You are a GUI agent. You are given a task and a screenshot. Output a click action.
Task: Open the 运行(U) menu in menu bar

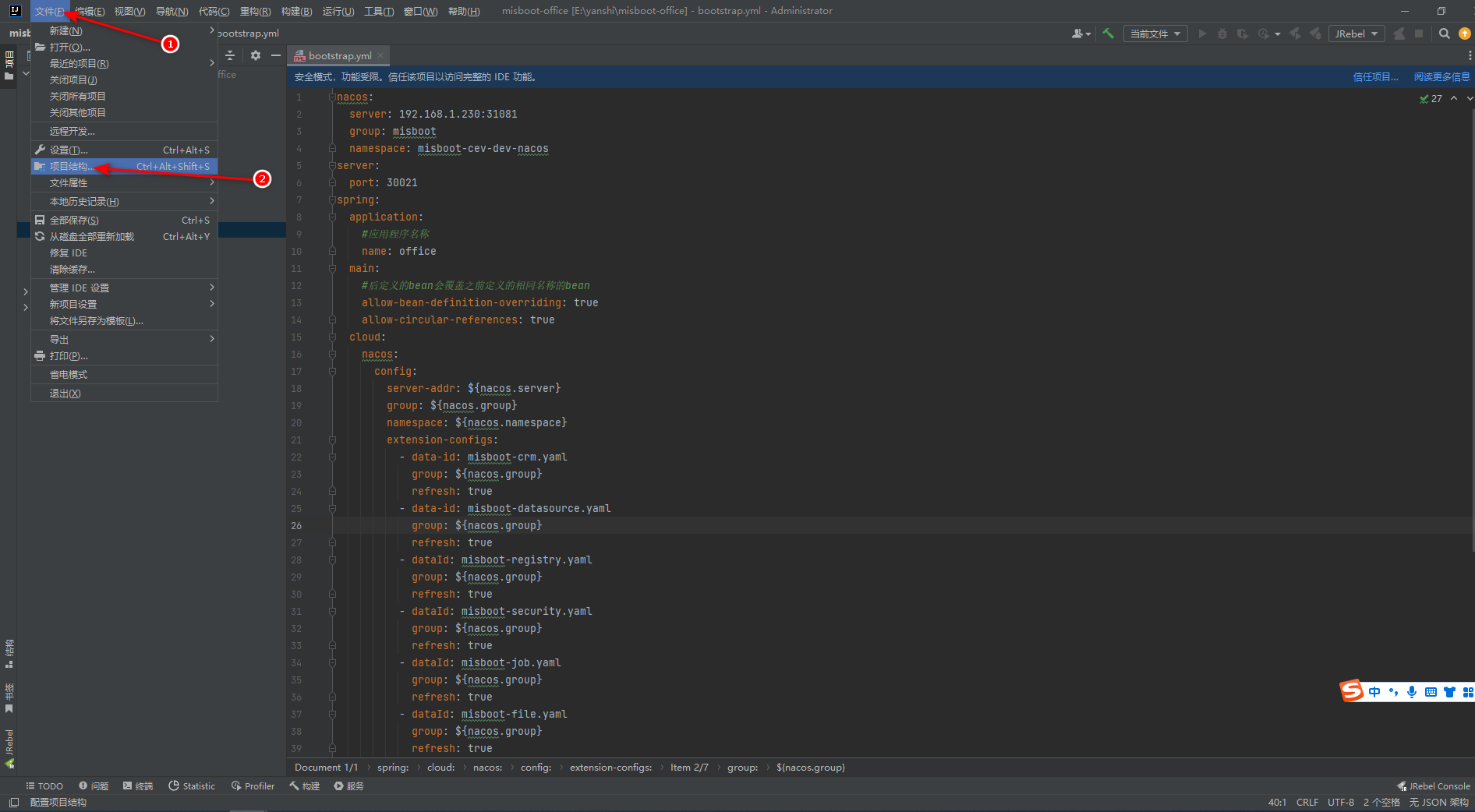338,11
